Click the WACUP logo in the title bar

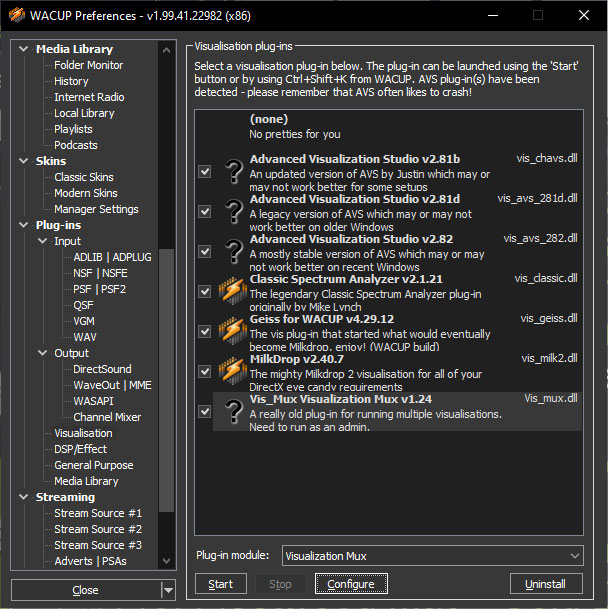pos(17,16)
